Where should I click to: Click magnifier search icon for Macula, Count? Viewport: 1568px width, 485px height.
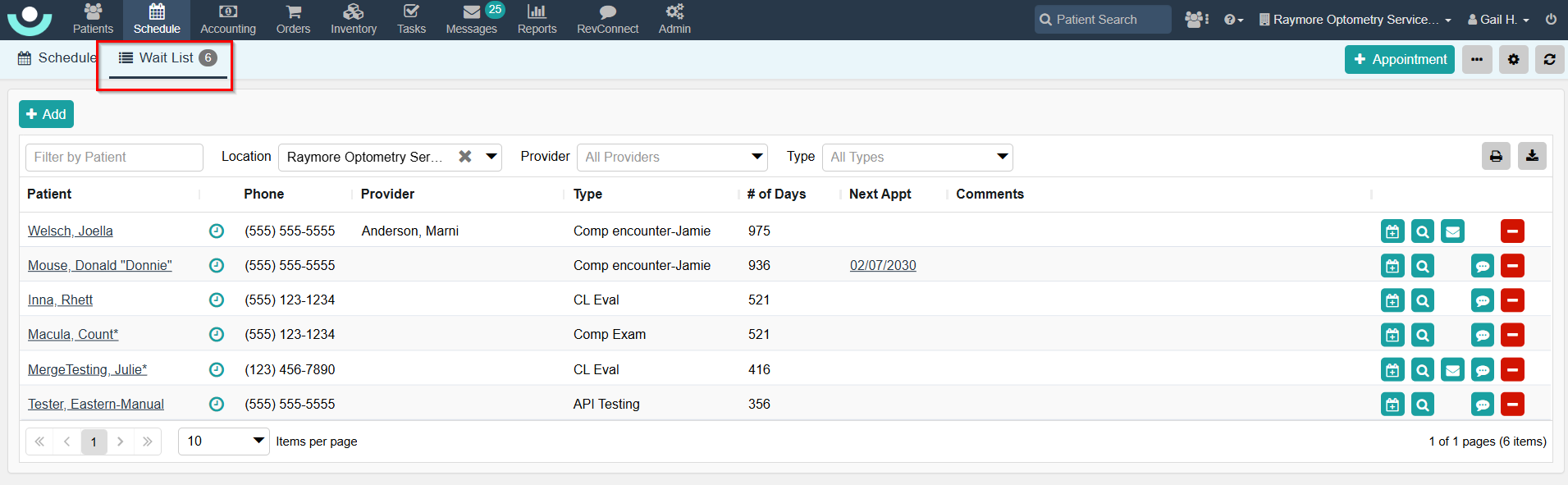(x=1423, y=335)
